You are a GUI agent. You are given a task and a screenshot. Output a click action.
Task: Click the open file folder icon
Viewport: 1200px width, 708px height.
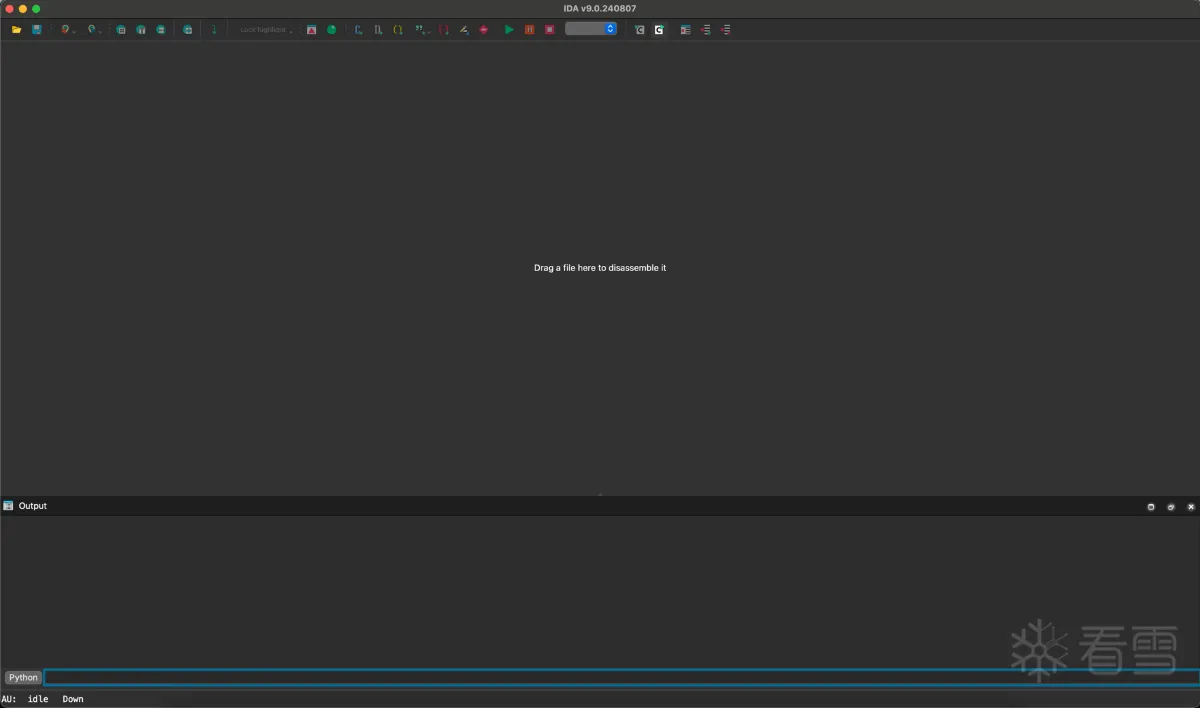pyautogui.click(x=17, y=30)
